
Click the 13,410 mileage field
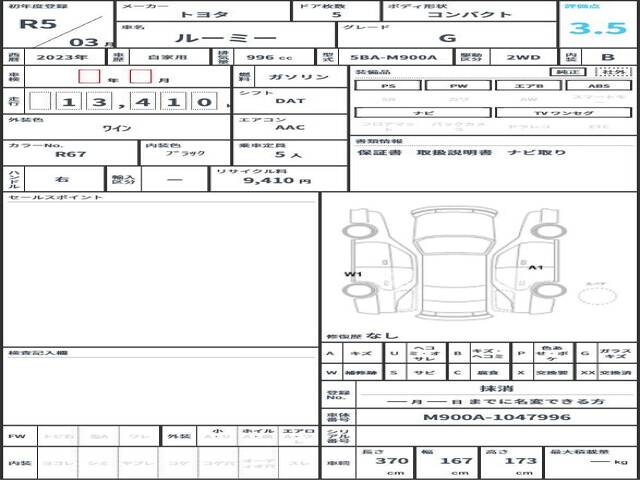[122, 101]
